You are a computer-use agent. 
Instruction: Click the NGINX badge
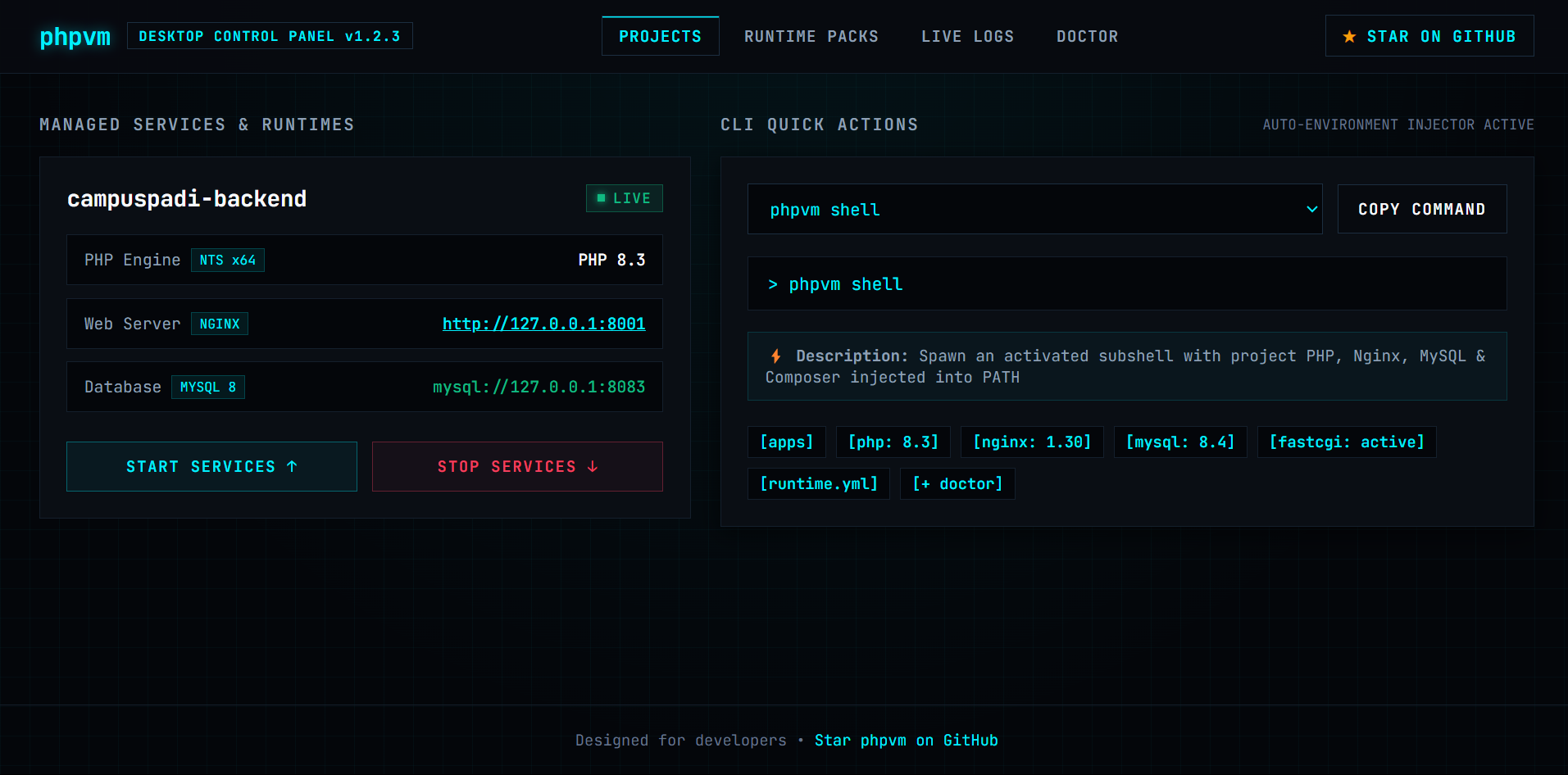[220, 324]
